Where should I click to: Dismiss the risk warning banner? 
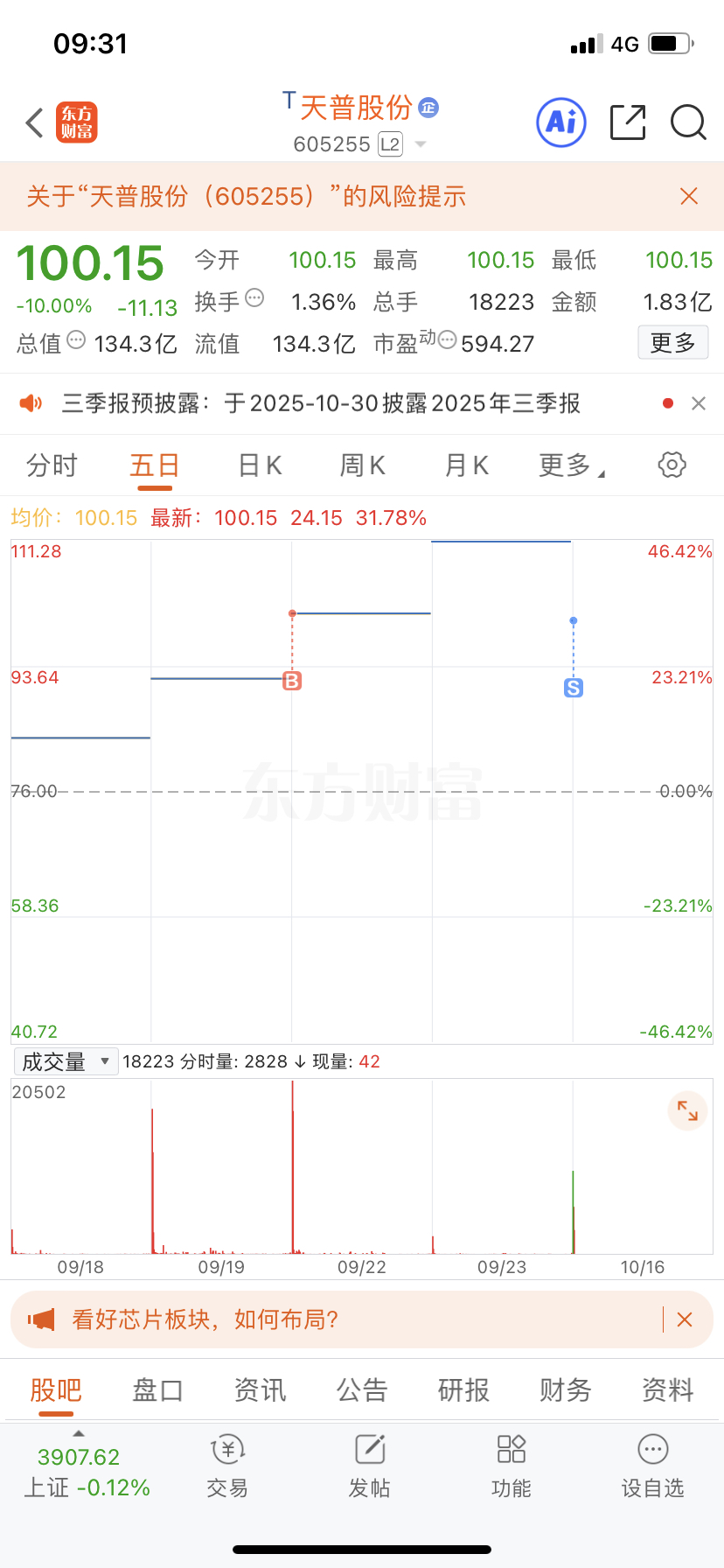(689, 196)
